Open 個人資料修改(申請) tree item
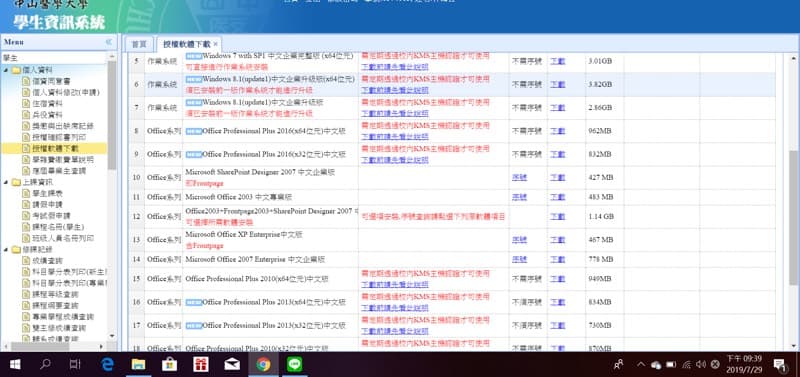Viewport: 800px width, 377px height. (x=66, y=92)
